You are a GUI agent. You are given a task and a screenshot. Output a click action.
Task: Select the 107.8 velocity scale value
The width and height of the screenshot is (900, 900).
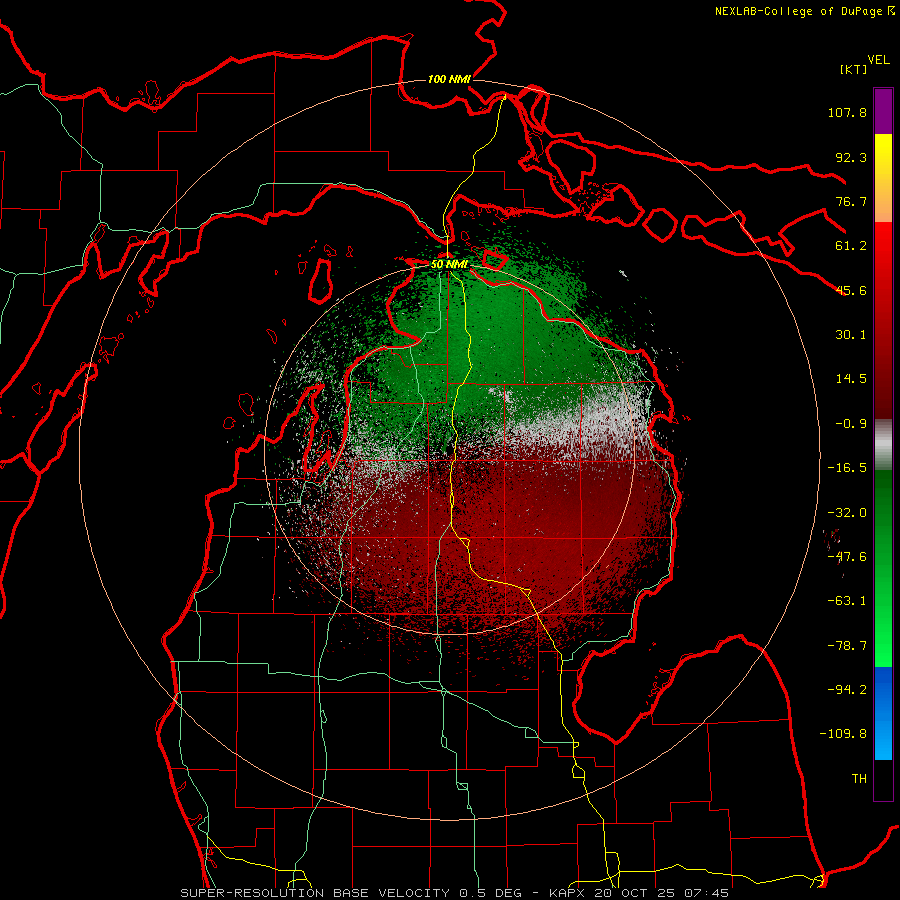point(847,112)
